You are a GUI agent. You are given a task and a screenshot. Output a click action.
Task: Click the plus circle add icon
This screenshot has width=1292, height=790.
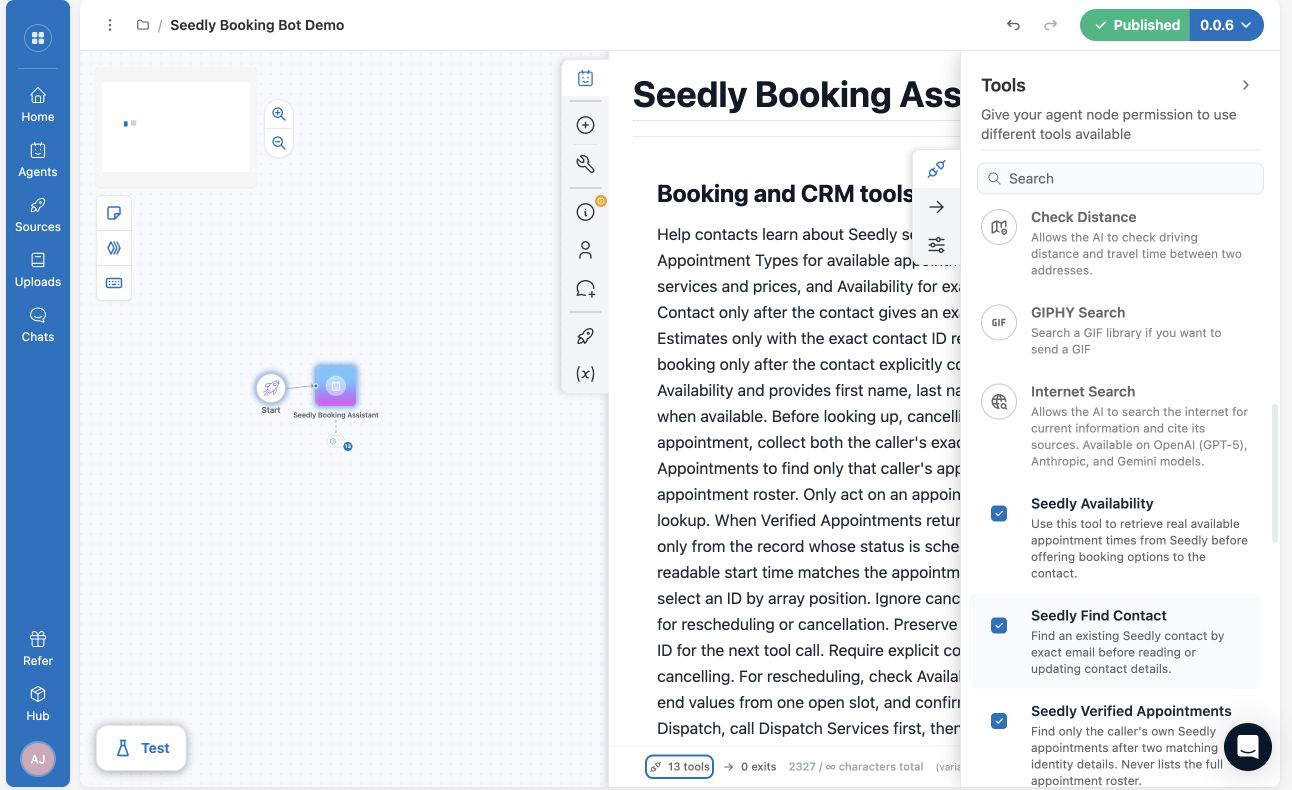coord(586,125)
